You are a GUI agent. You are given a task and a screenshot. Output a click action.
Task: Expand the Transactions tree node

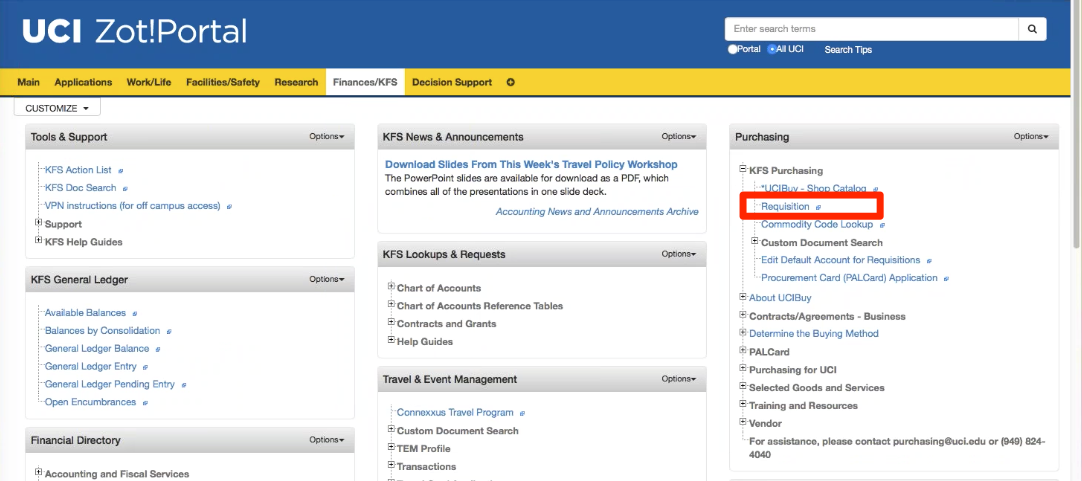point(391,465)
